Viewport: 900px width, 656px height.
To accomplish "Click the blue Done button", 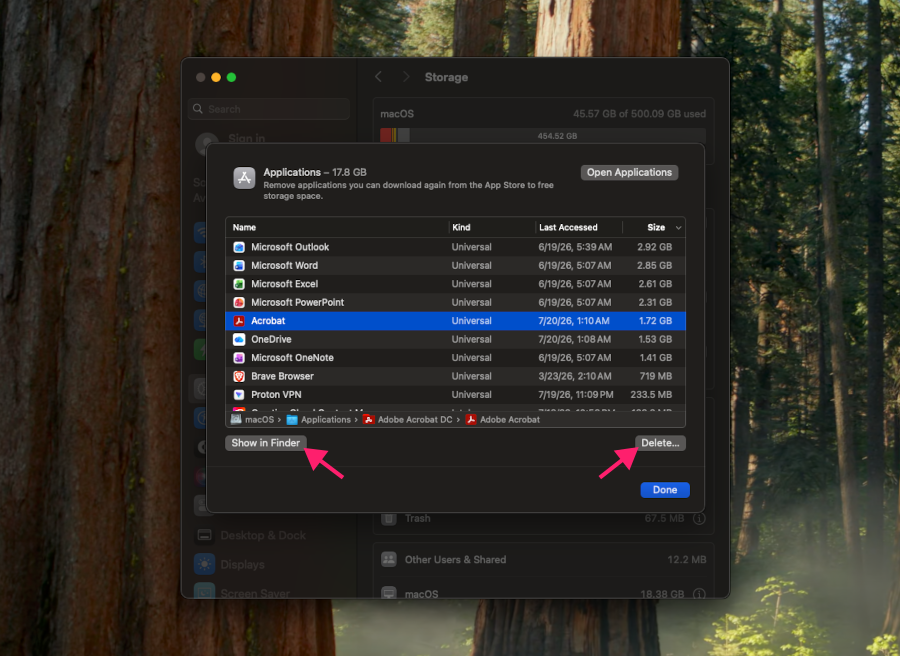I will point(665,490).
